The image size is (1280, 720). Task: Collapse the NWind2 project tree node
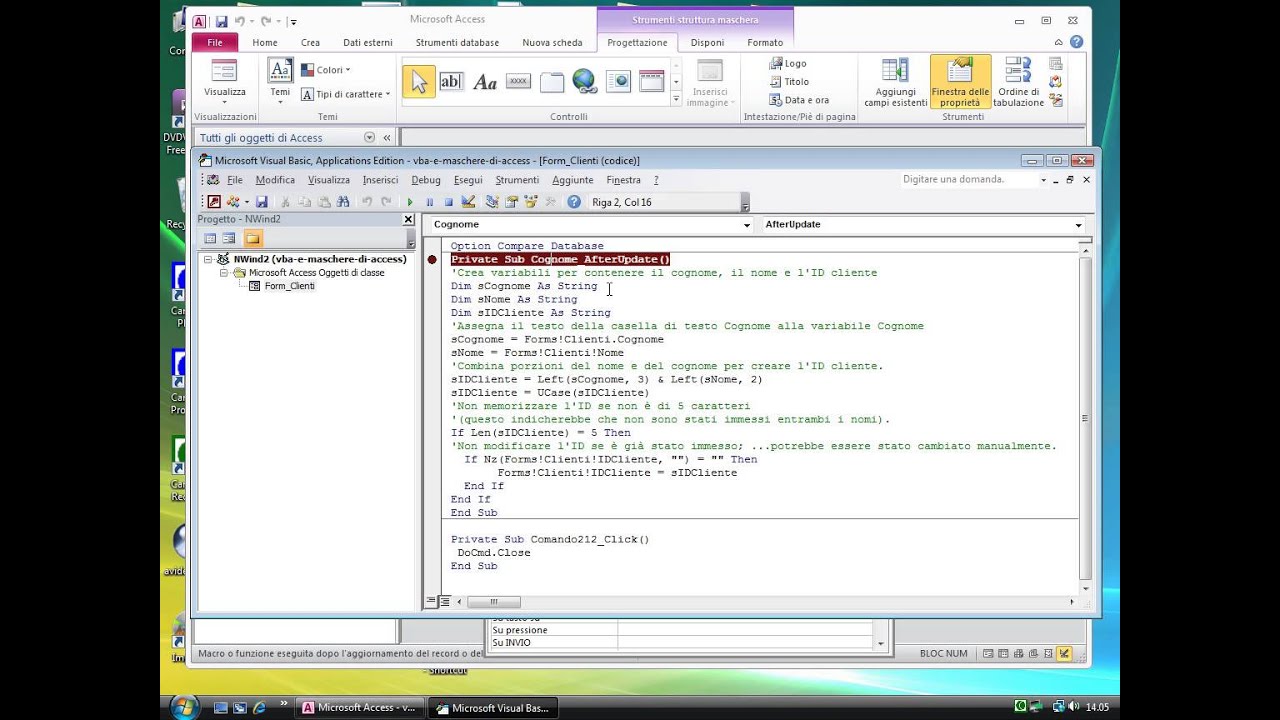pyautogui.click(x=208, y=259)
